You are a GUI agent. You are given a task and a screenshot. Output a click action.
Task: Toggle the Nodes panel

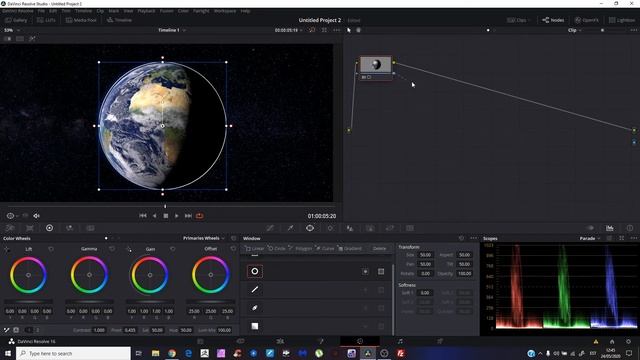553,20
